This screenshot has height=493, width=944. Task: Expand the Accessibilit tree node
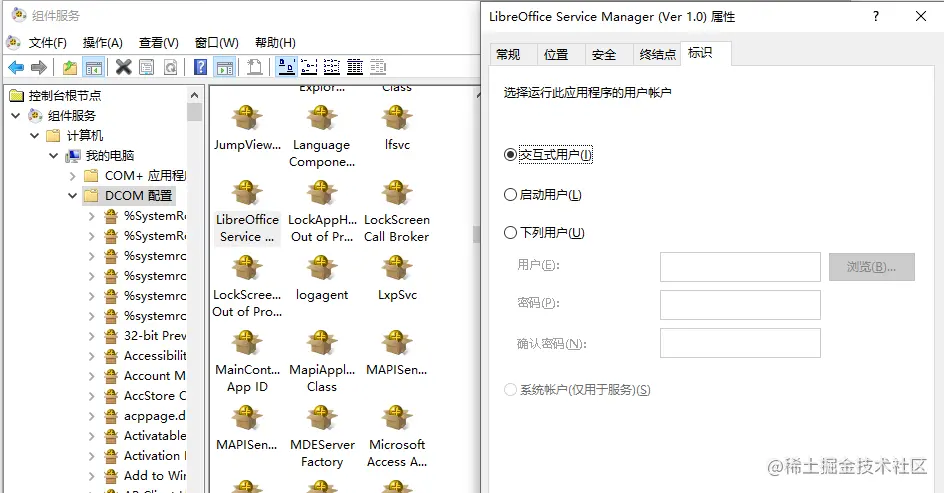[x=92, y=356]
